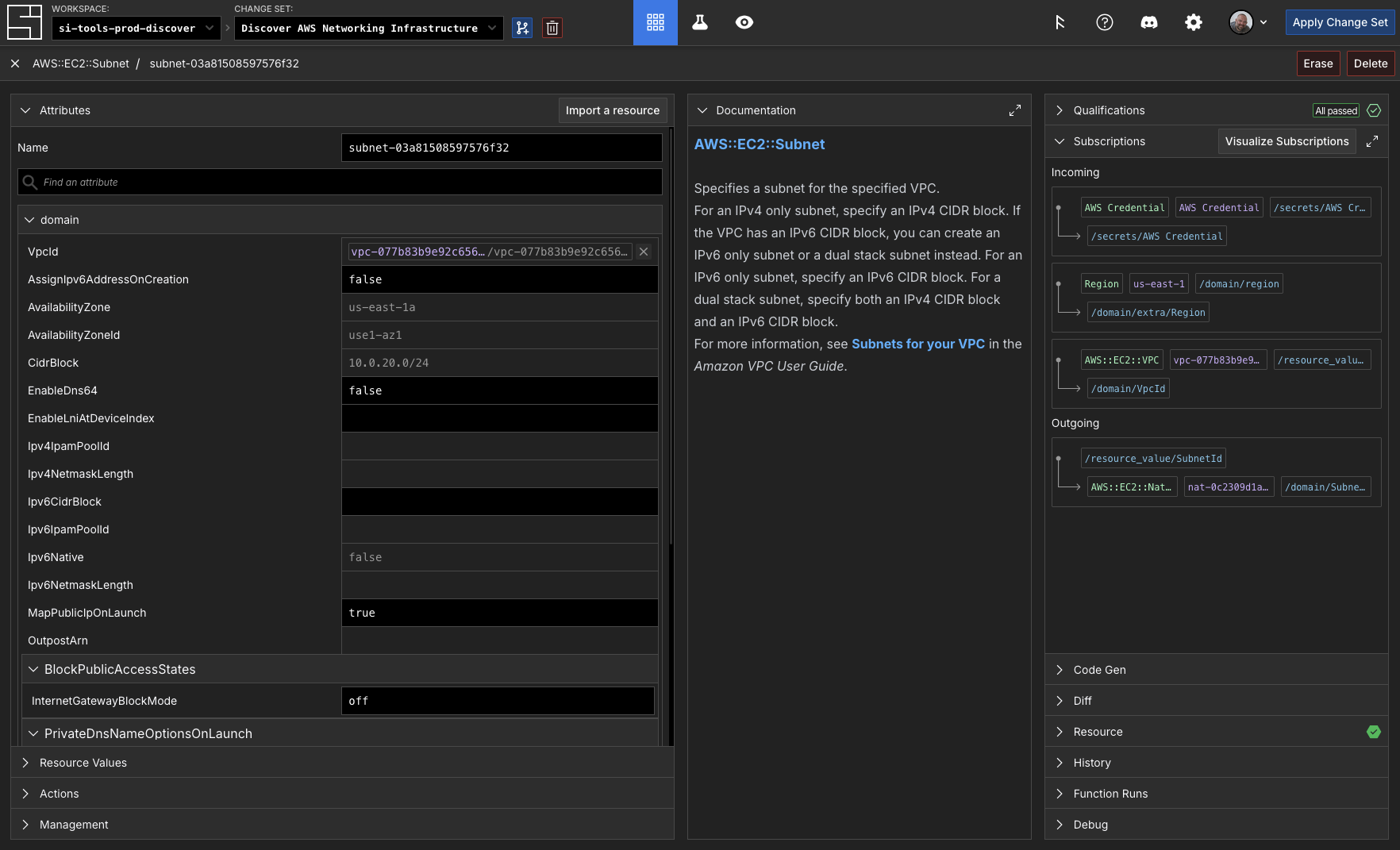The width and height of the screenshot is (1400, 850).
Task: Open workspace settings with the gear icon
Action: click(1194, 22)
